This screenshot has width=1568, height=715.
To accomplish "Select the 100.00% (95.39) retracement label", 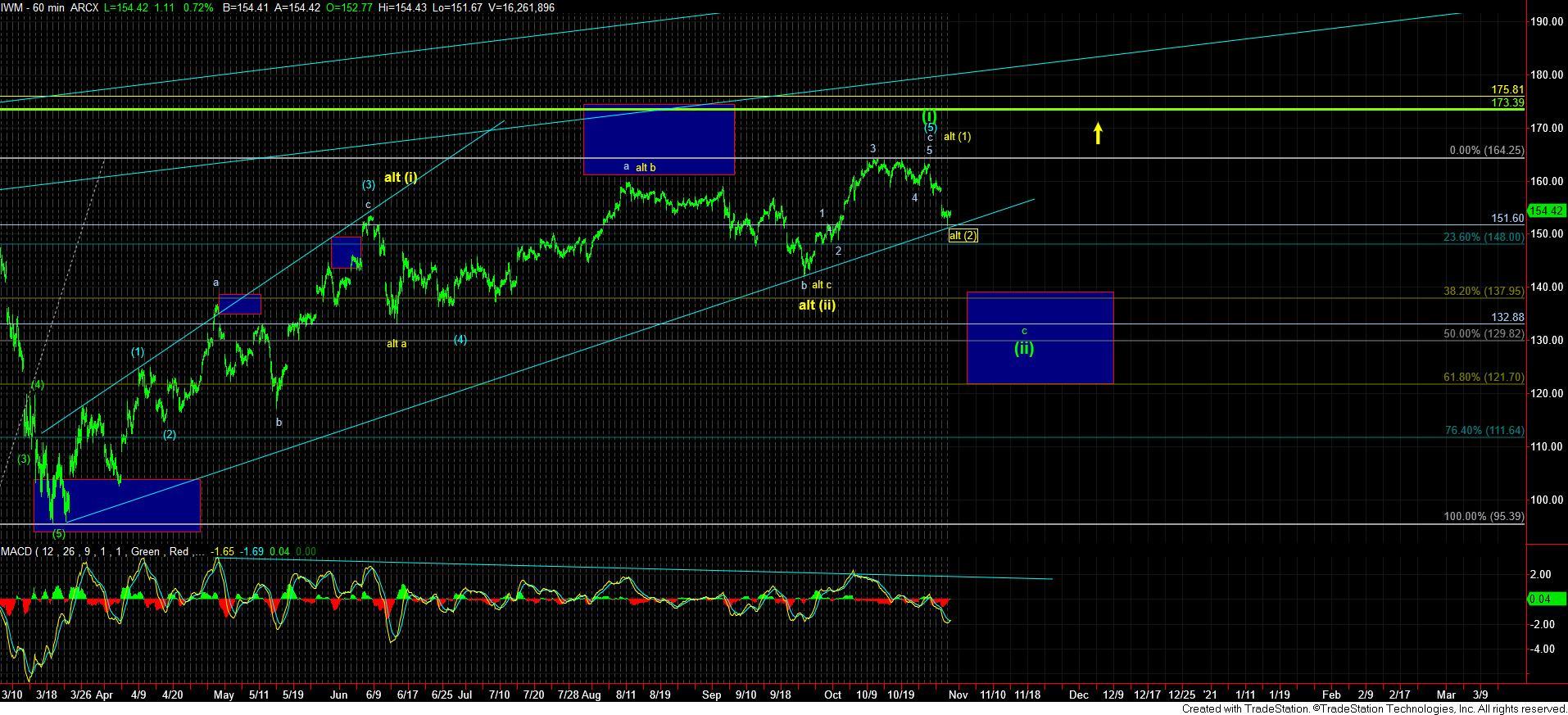I will (1484, 517).
